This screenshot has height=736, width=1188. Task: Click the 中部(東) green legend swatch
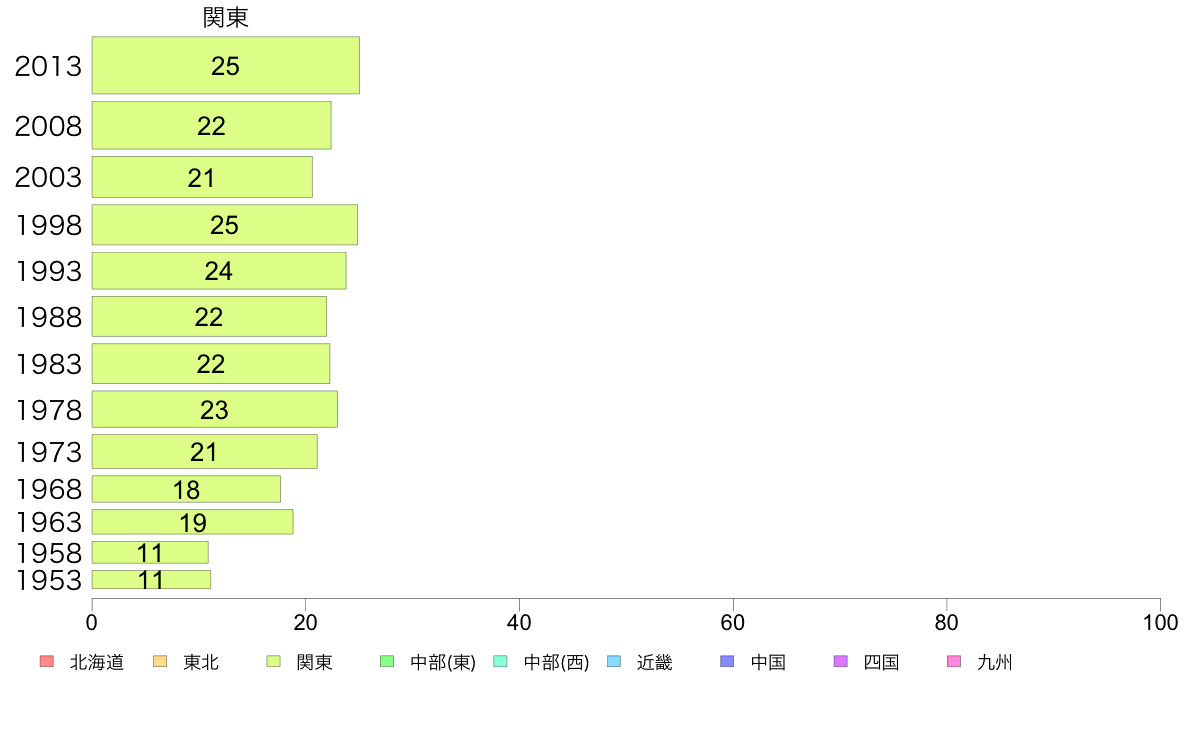coord(388,662)
